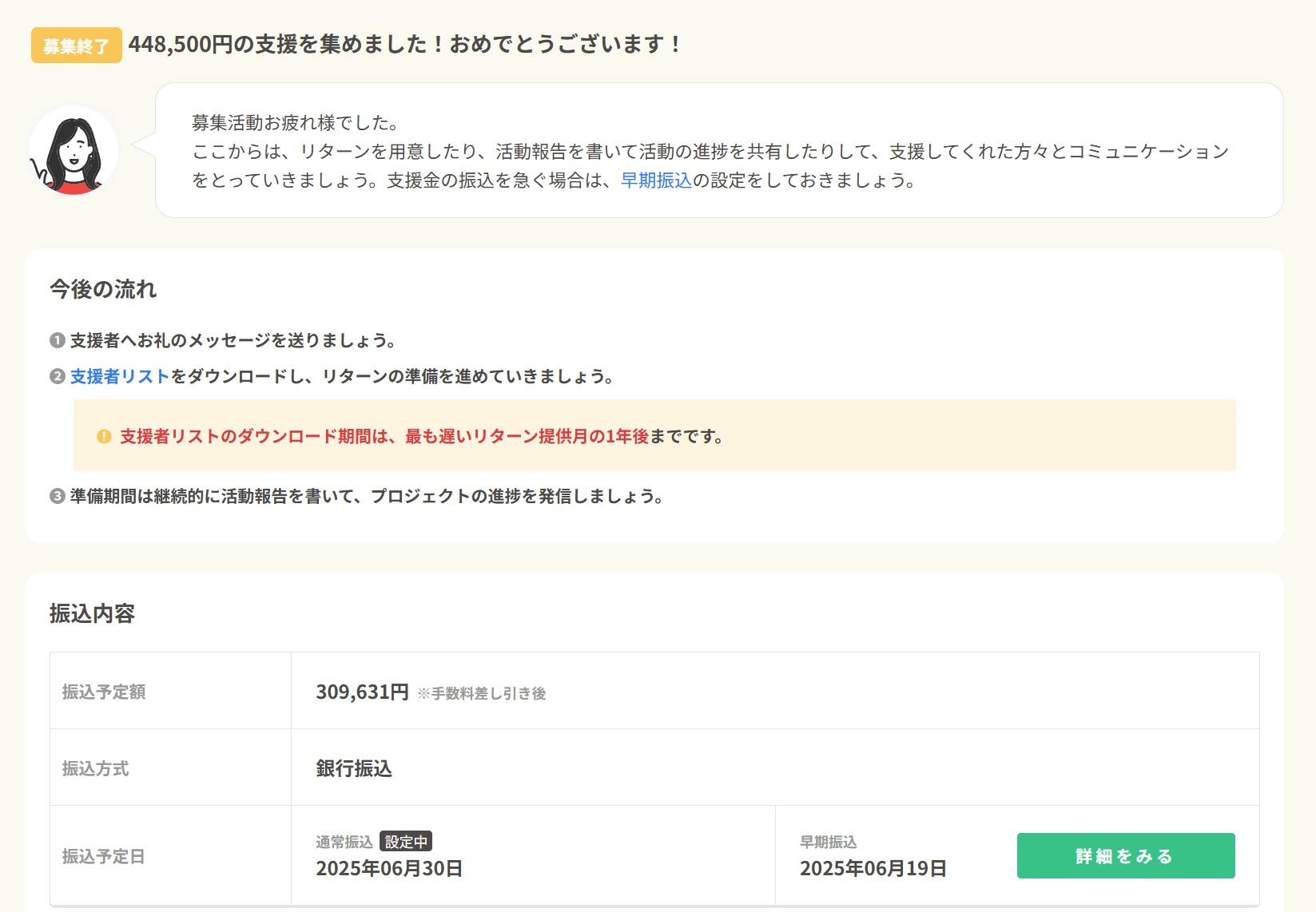This screenshot has height=912, width=1316.
Task: Click the 振込内容 section heading
Action: [92, 613]
